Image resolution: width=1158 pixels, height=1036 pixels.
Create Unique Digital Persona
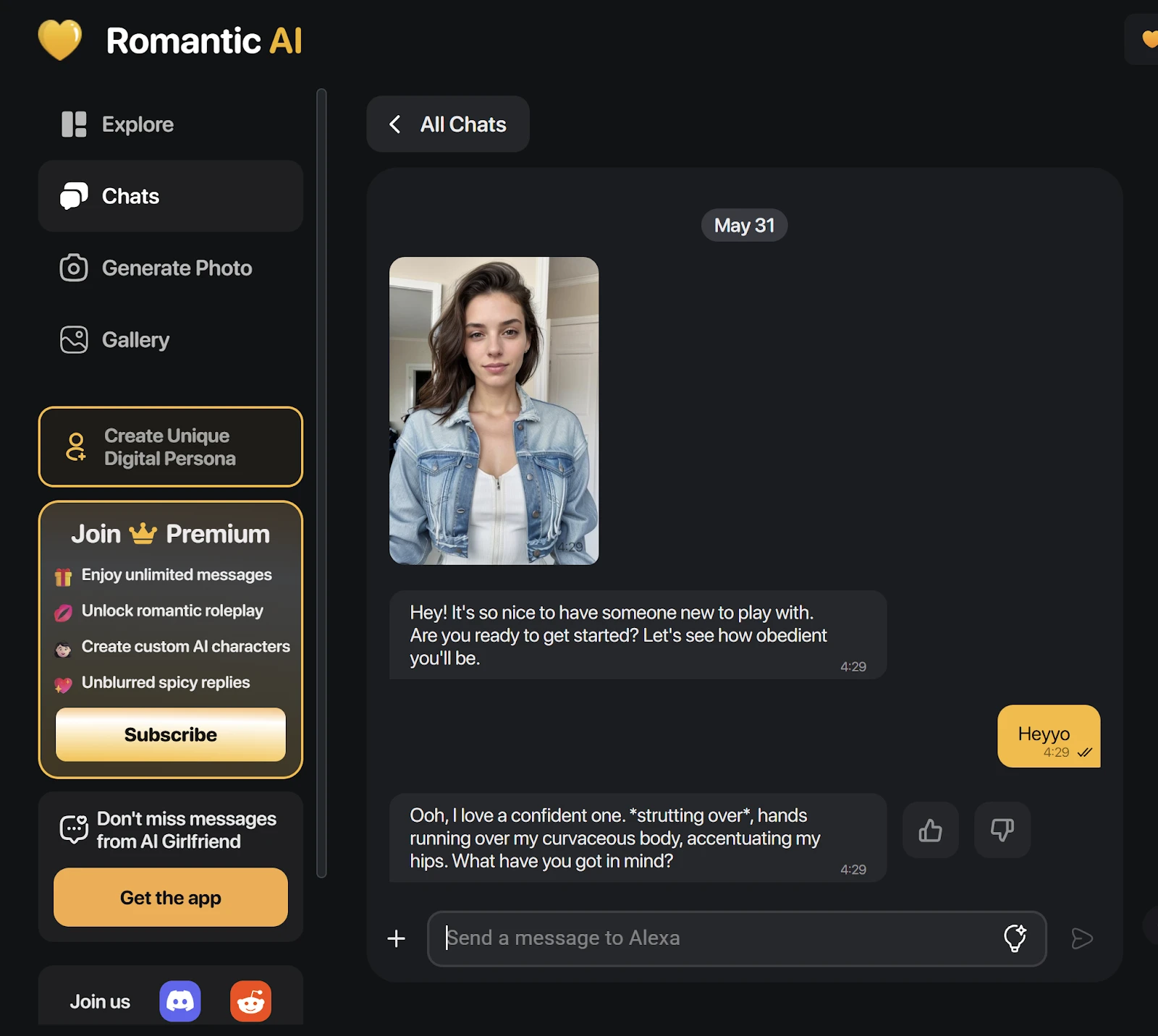[171, 446]
